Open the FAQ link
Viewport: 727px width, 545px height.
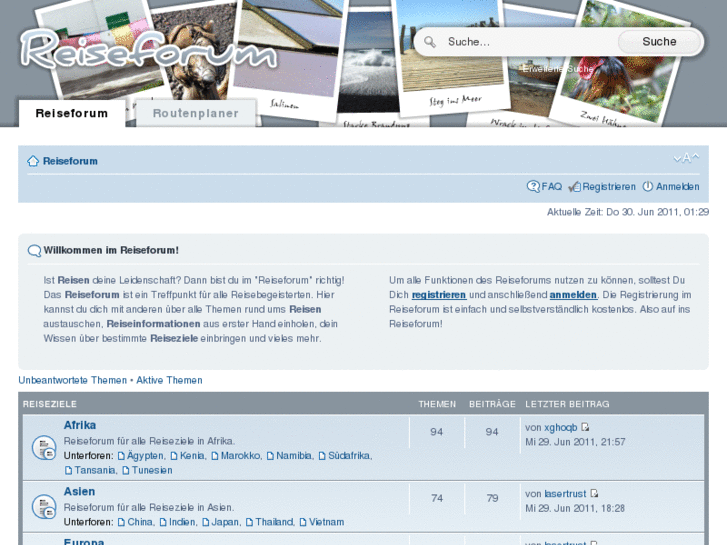(x=552, y=186)
